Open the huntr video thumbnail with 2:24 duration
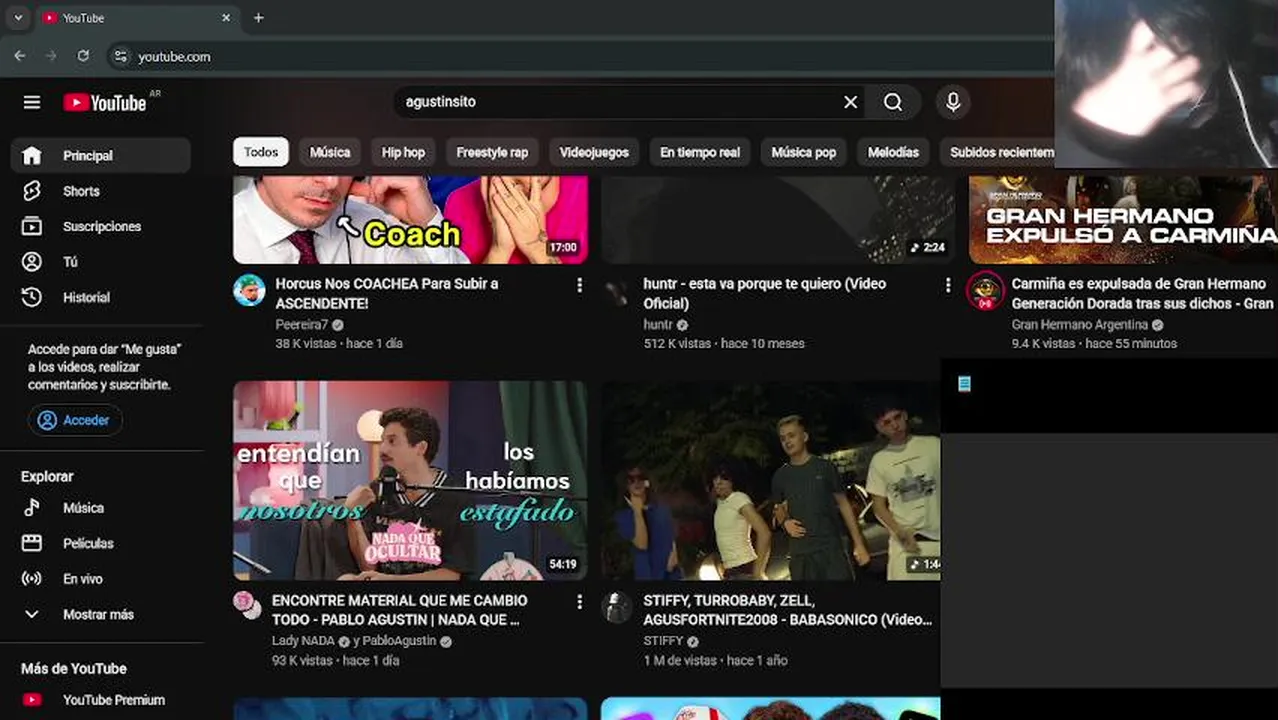Screen dimensions: 1278x720 coord(778,220)
